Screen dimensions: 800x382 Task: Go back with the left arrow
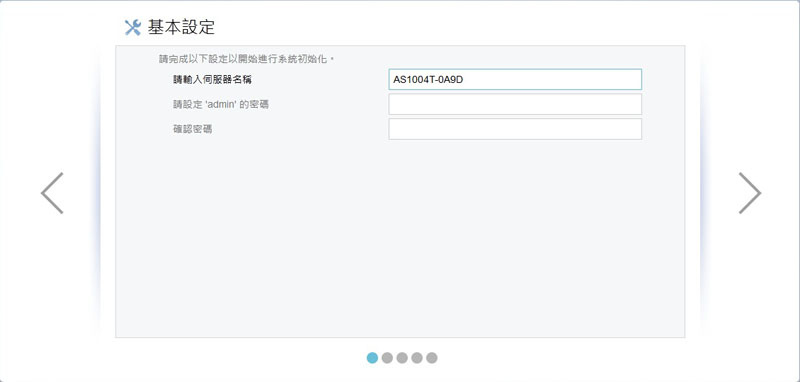(x=52, y=193)
